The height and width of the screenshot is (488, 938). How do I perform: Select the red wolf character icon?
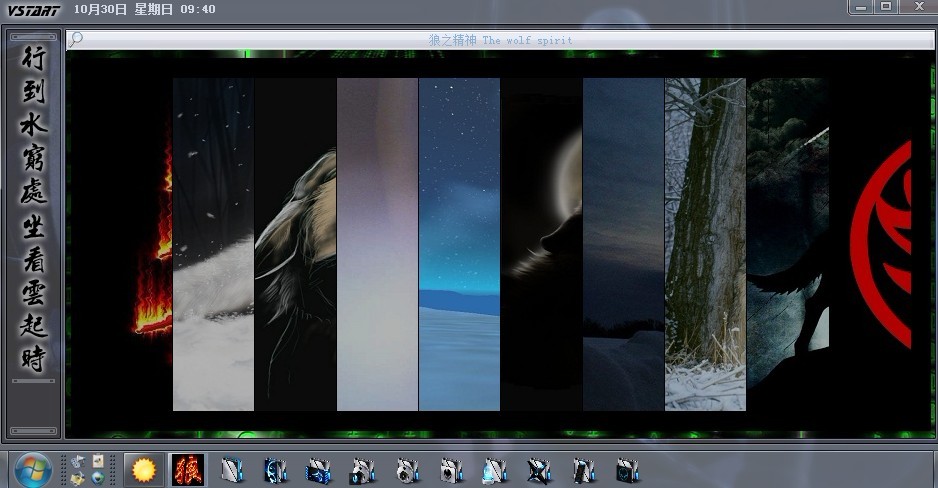pyautogui.click(x=188, y=469)
